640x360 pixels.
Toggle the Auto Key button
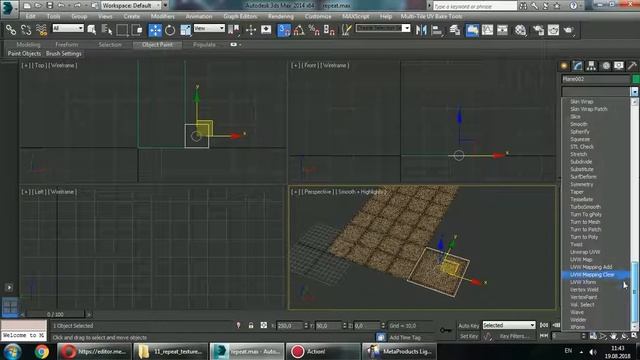[x=469, y=326]
